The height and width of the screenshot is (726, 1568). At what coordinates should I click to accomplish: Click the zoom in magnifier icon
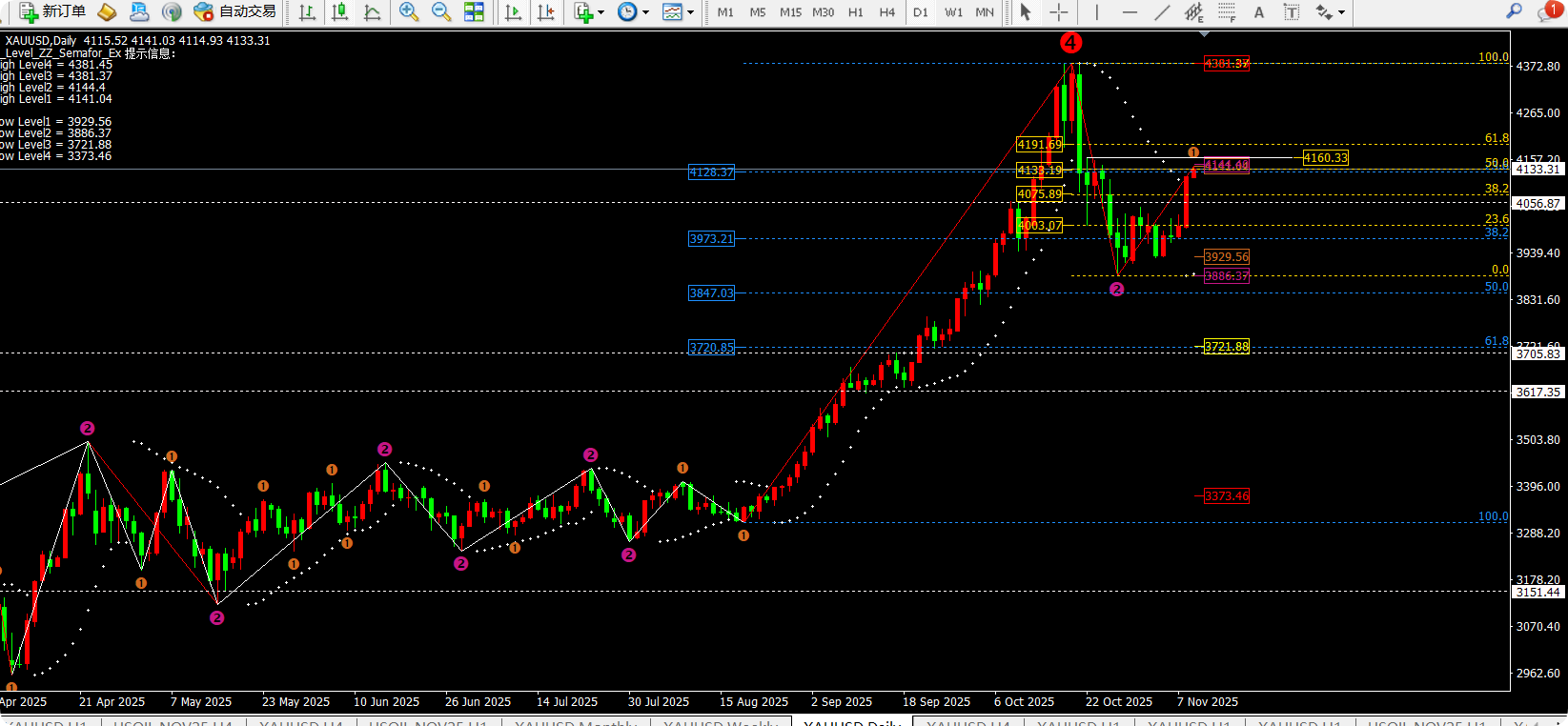[x=409, y=11]
